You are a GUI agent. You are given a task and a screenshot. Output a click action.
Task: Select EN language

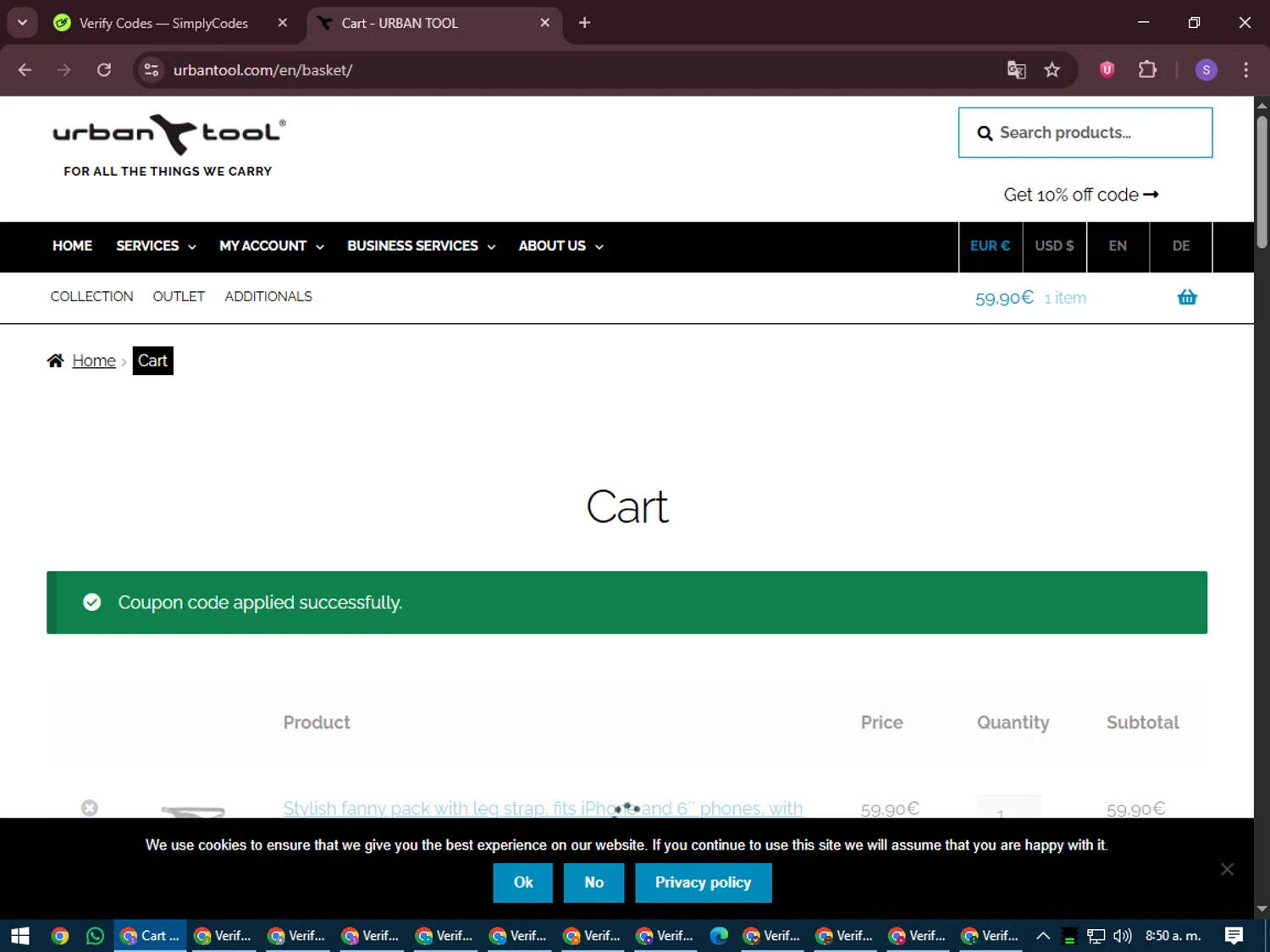pos(1118,246)
